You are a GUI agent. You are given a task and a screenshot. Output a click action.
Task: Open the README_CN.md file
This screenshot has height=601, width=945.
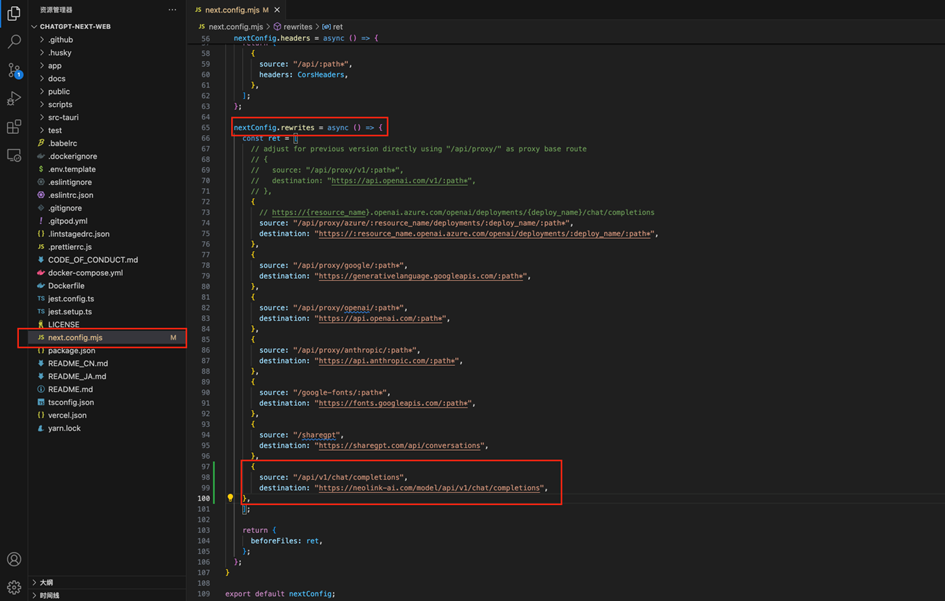tap(78, 363)
